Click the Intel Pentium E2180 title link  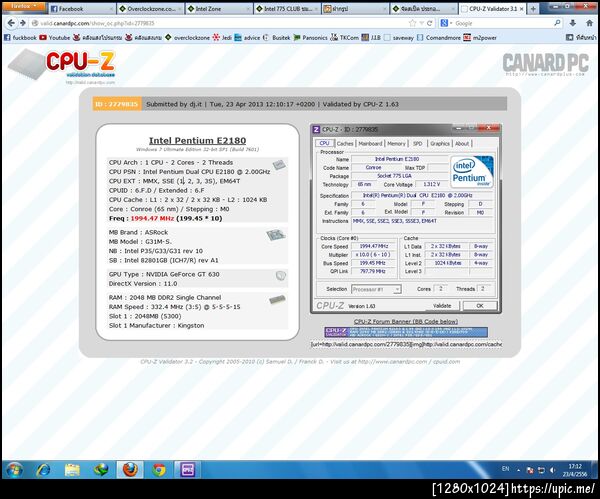(x=197, y=140)
